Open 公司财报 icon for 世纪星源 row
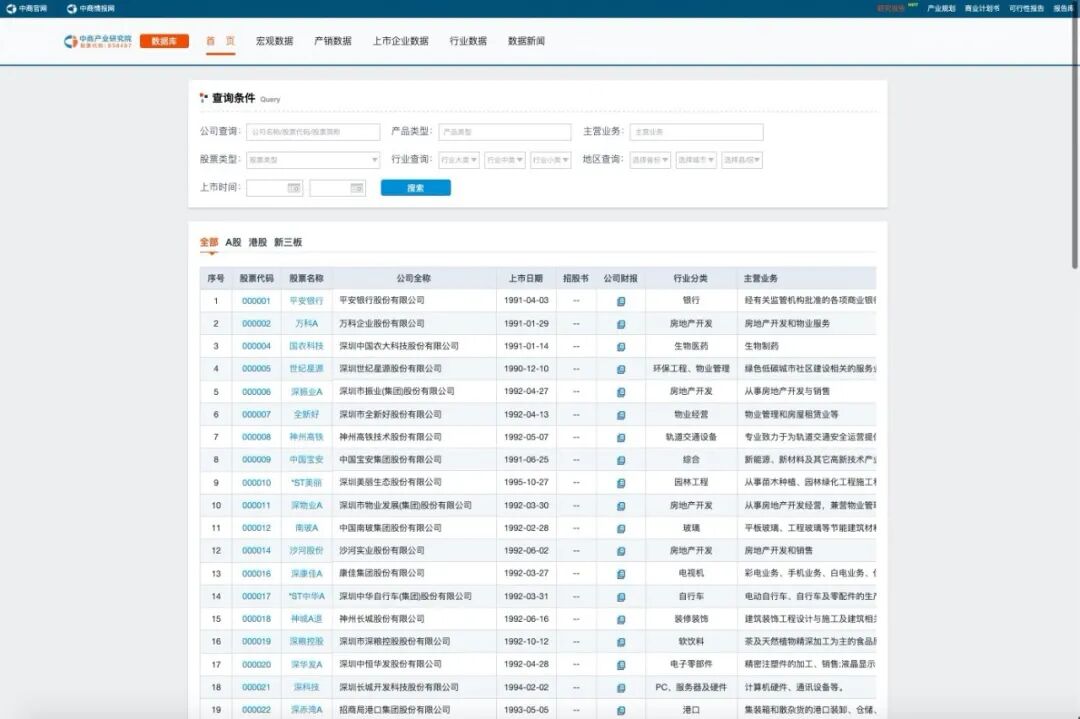 (621, 369)
